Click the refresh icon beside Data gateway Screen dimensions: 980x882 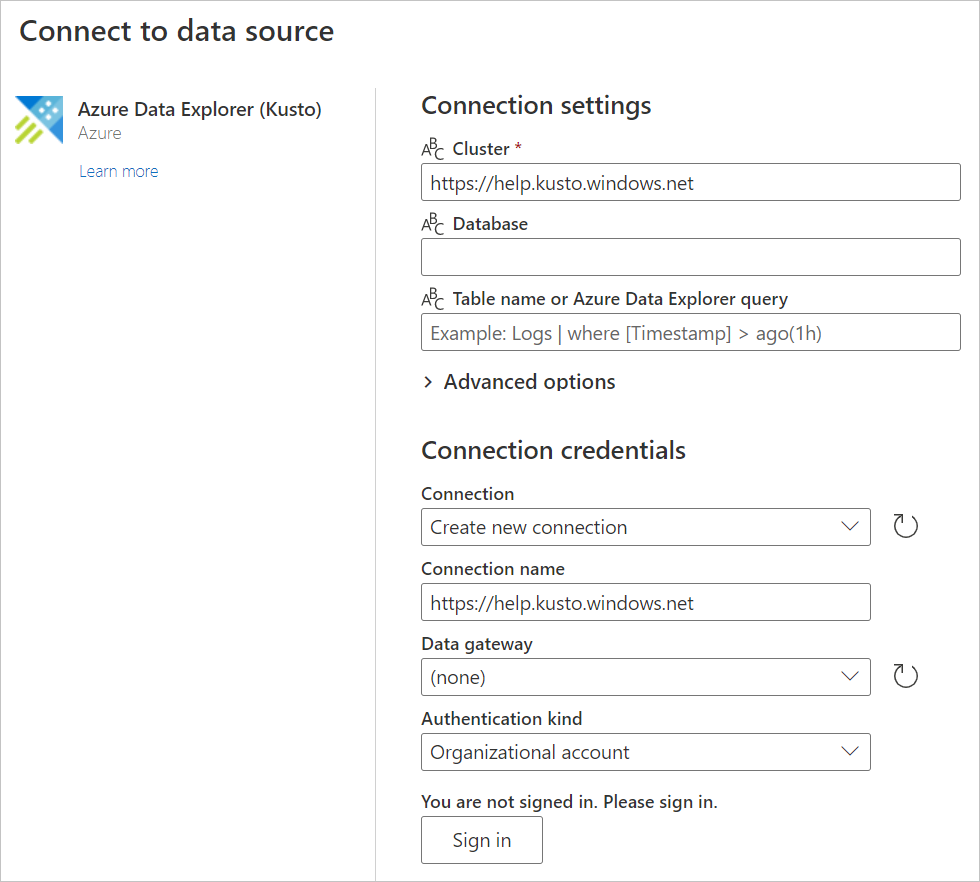coord(905,675)
